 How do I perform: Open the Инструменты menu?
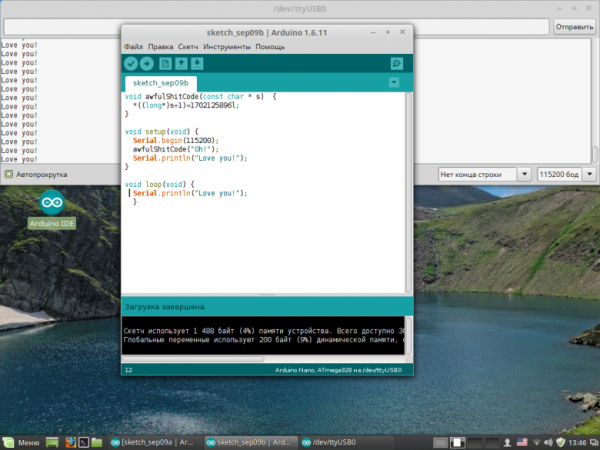(227, 47)
